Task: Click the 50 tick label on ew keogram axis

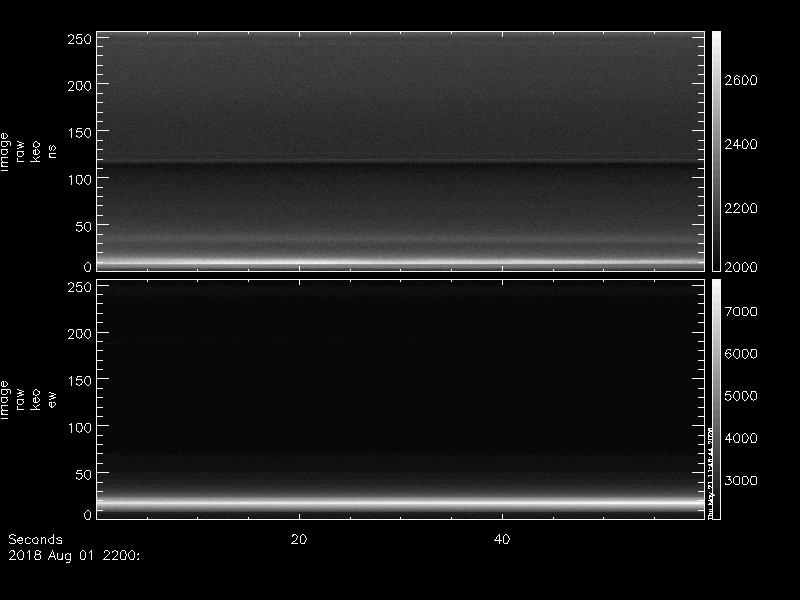Action: 83,474
